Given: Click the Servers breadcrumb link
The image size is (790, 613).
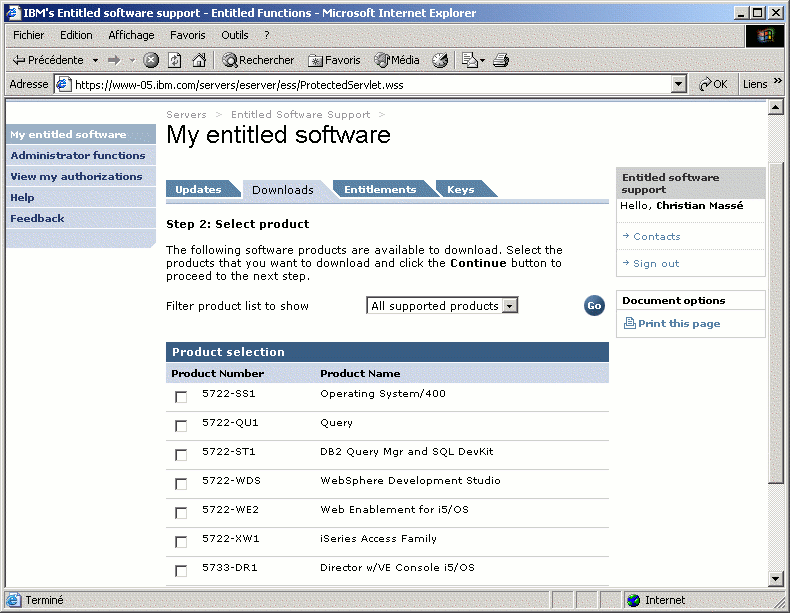Looking at the screenshot, I should pos(186,114).
